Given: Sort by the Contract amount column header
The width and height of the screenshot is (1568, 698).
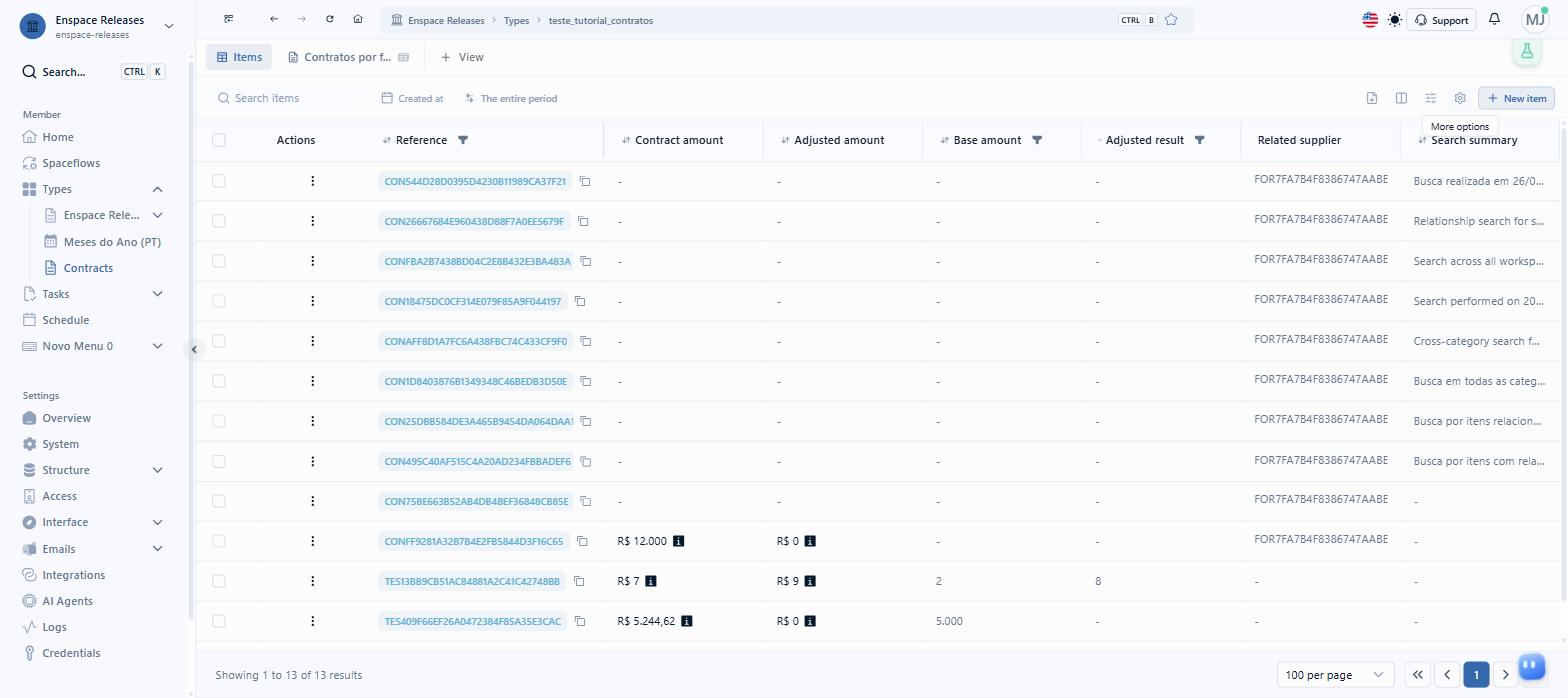Looking at the screenshot, I should 679,140.
